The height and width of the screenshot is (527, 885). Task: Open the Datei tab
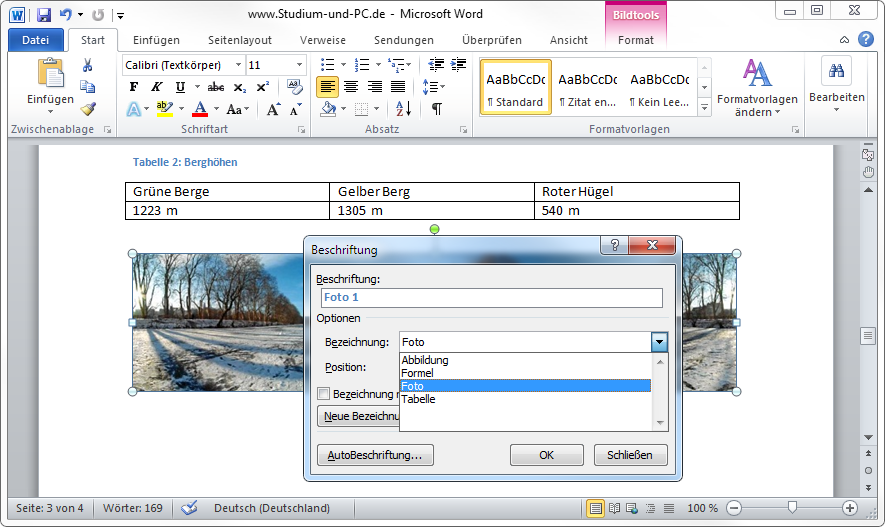[x=36, y=40]
